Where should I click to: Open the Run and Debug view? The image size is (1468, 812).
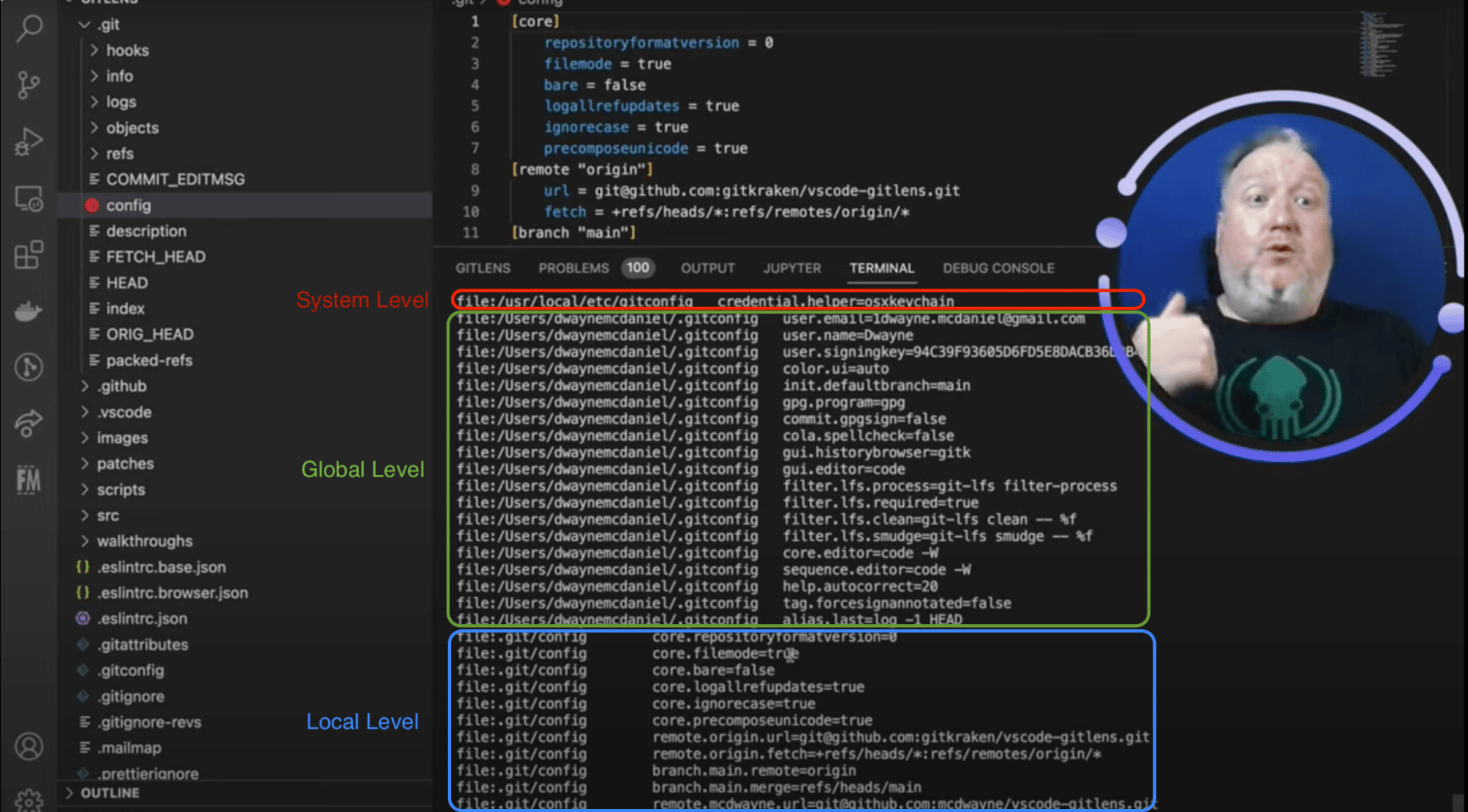[x=29, y=142]
